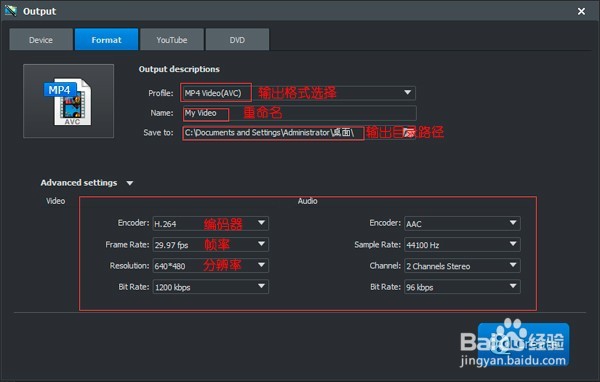Open the Channel 2 Channels Stereo dropdown
Image resolution: width=600 pixels, height=382 pixels.
click(x=462, y=266)
